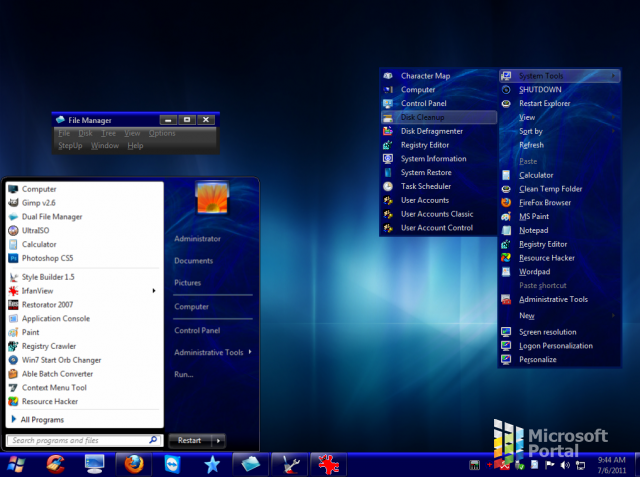Choose Clean Temp Folder in context menu

point(560,189)
